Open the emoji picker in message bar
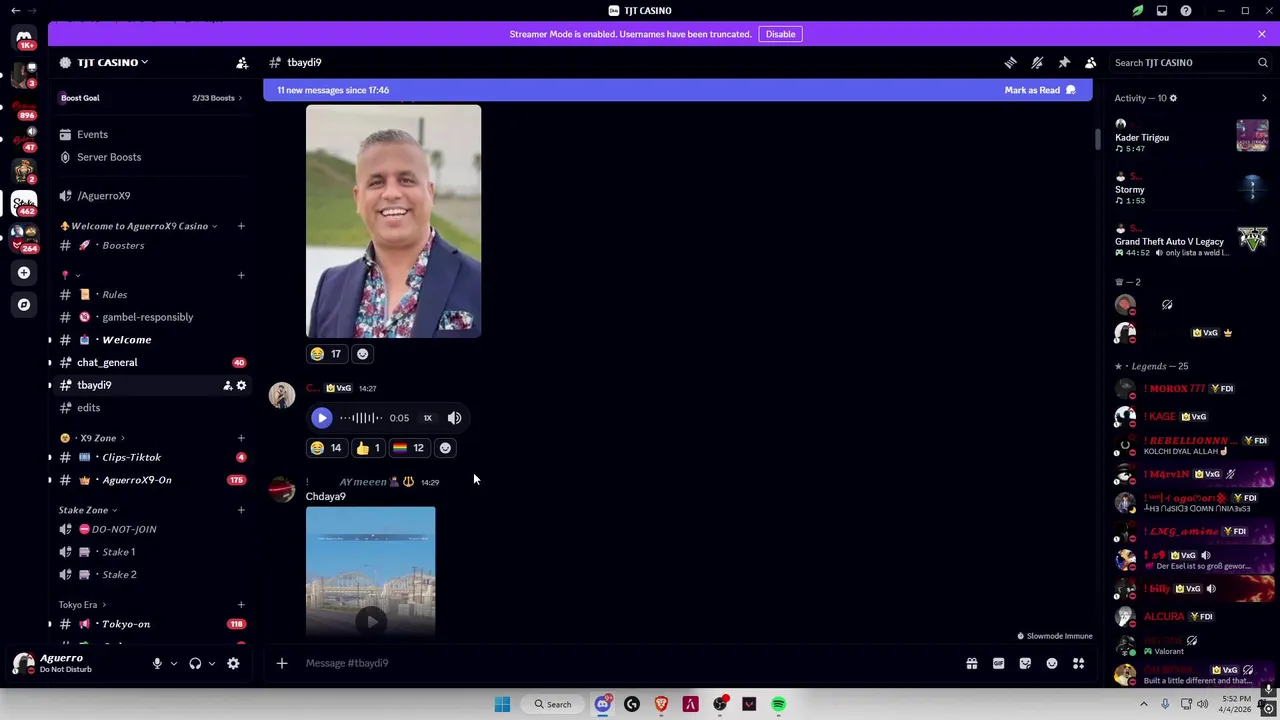 1052,663
